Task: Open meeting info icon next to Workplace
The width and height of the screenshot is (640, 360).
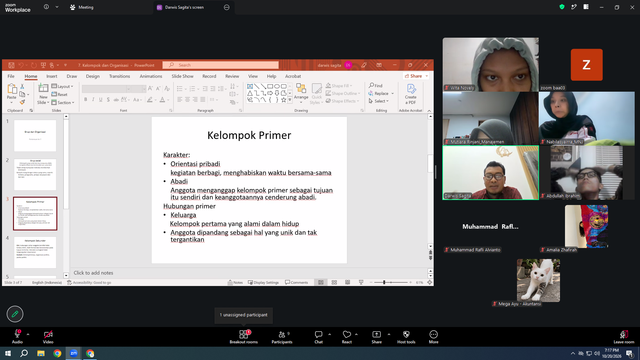Action: tap(46, 7)
